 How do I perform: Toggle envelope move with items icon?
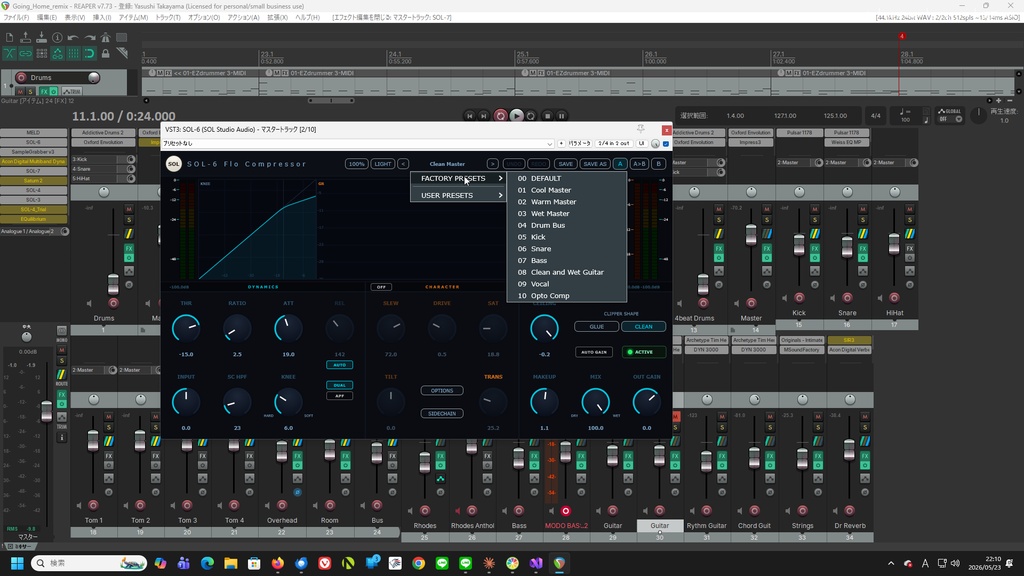pyautogui.click(x=57, y=54)
